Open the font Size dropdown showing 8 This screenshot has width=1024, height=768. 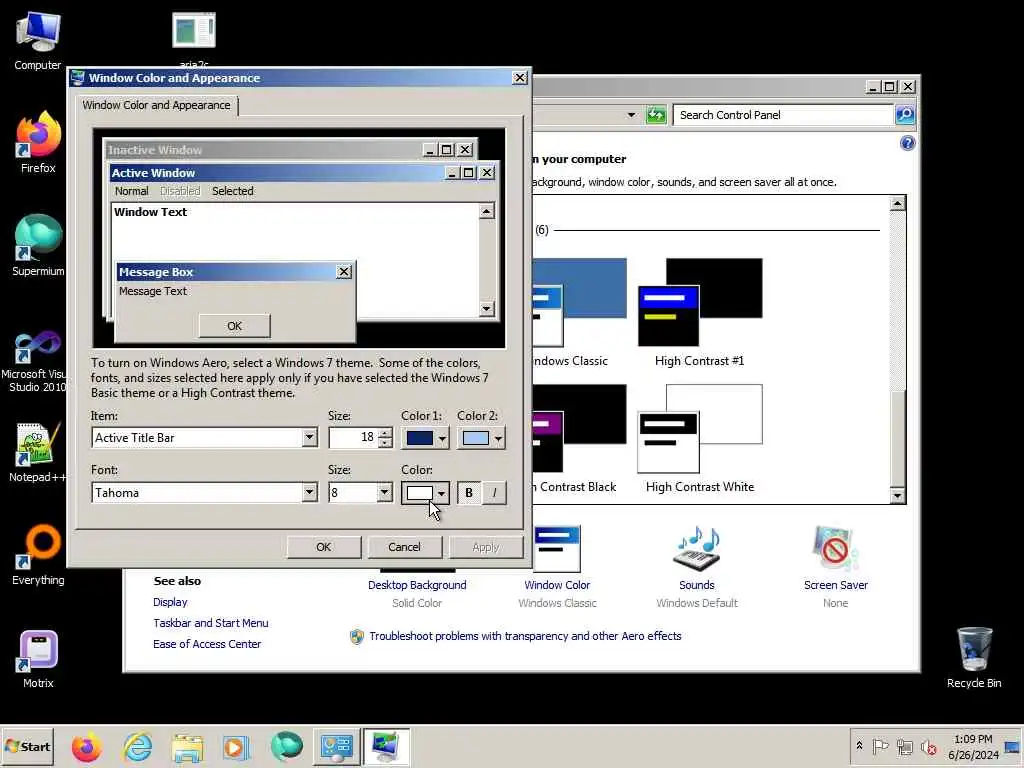385,492
